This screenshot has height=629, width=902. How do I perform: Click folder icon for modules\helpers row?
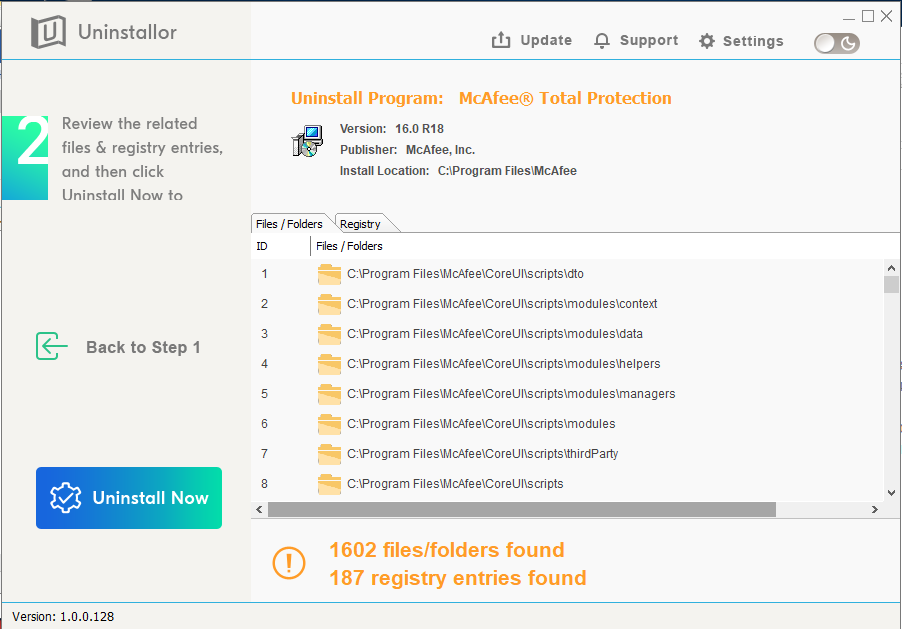pyautogui.click(x=329, y=364)
